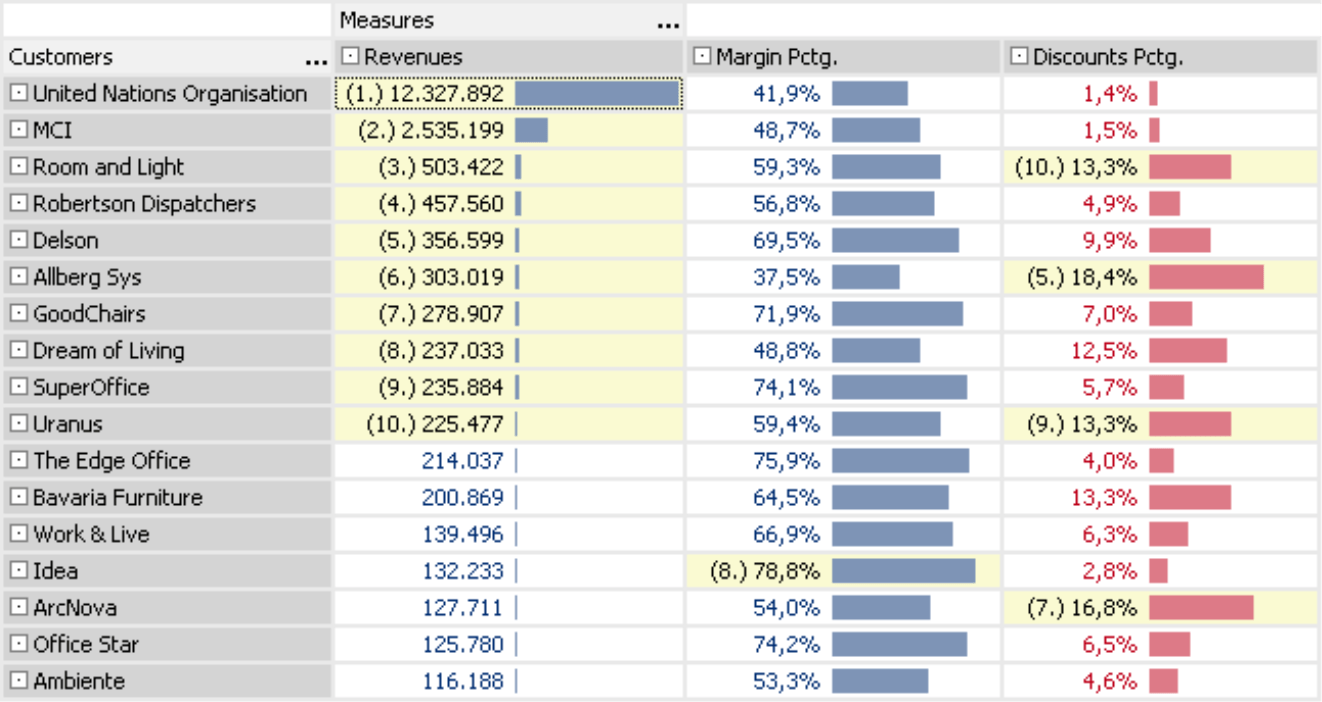Click the revenue bar for United Nations Organisation
This screenshot has width=1322, height=702.
(597, 93)
